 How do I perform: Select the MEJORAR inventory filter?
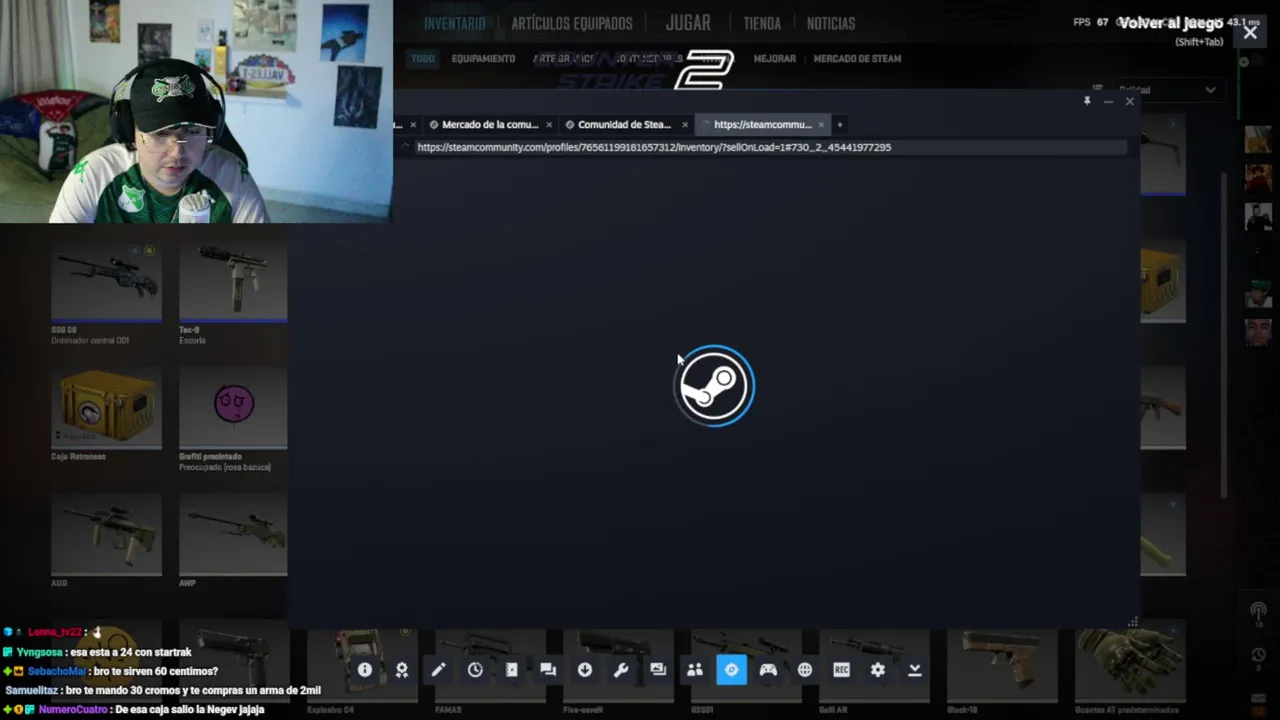(x=774, y=58)
